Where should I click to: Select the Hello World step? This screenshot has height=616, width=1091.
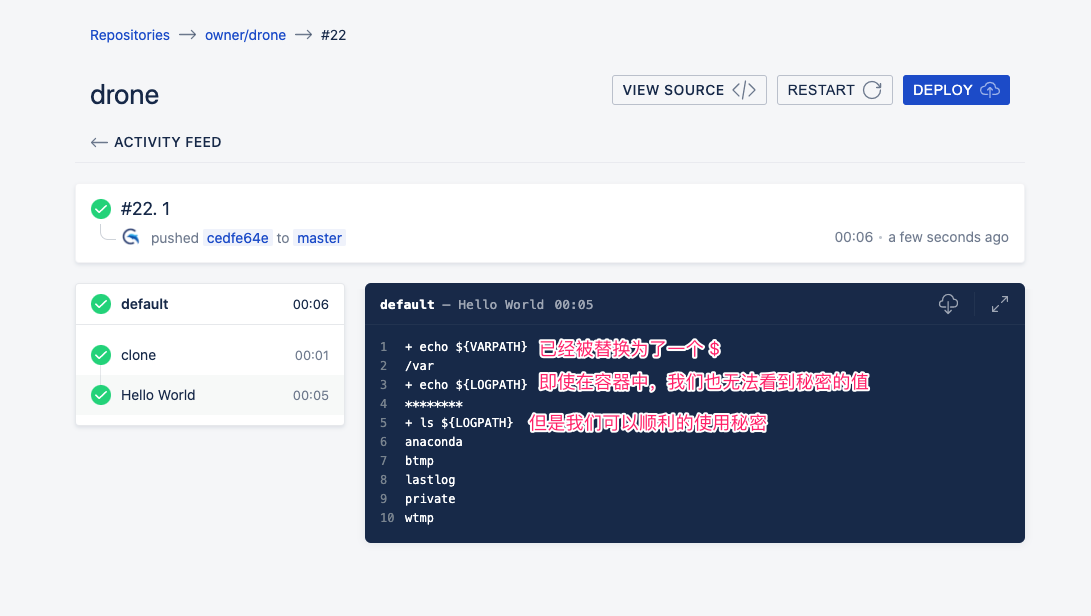click(210, 395)
